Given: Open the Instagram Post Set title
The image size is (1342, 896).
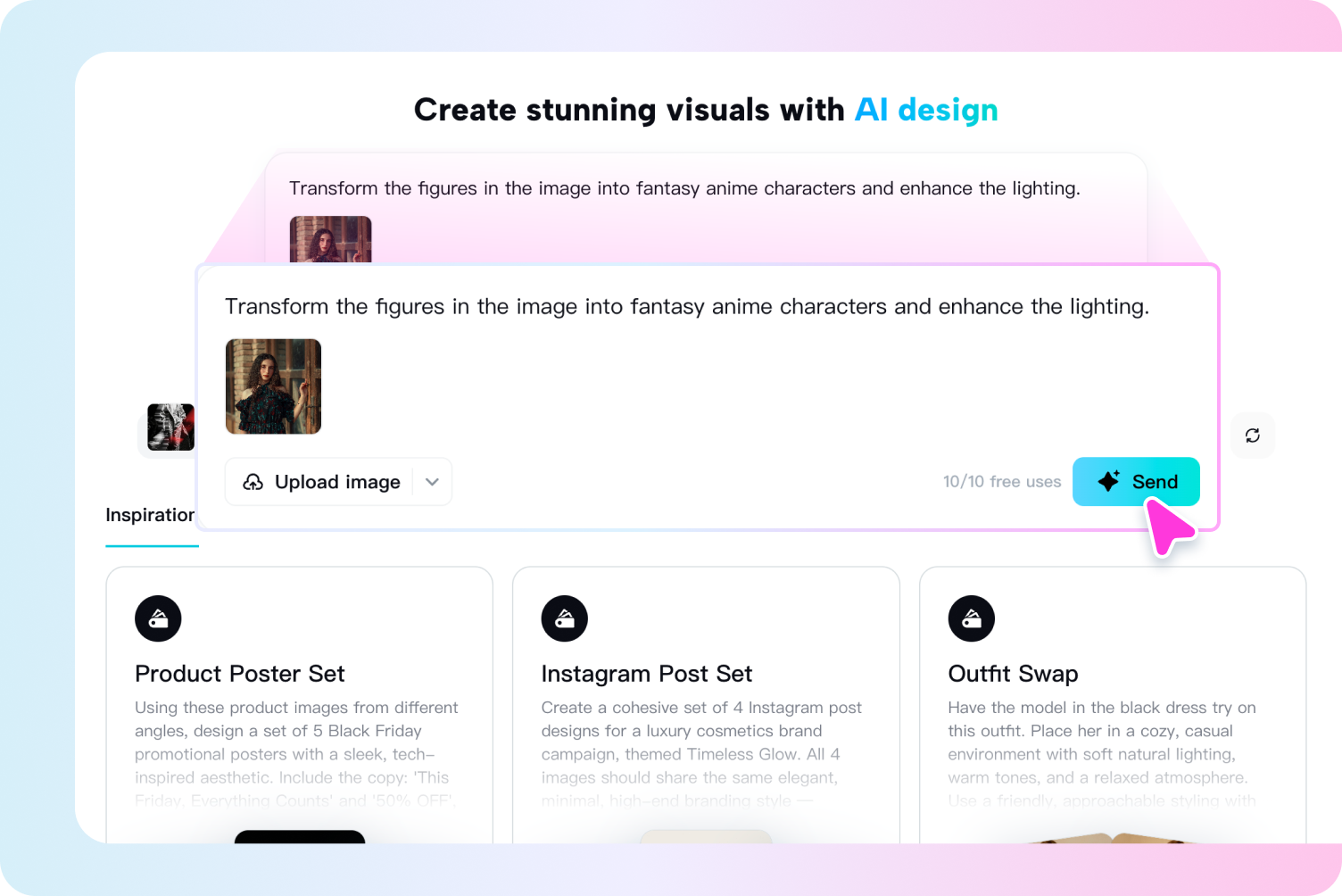Looking at the screenshot, I should [646, 674].
